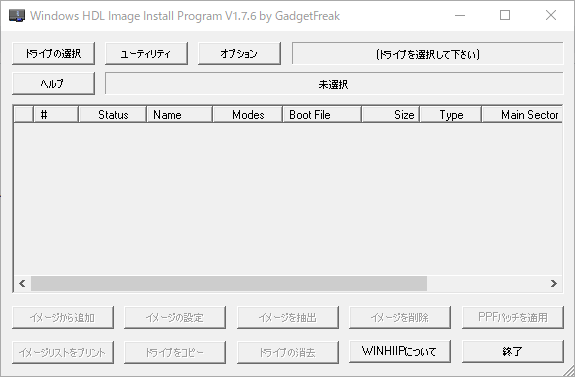The height and width of the screenshot is (377, 575).
Task: Sort by the # column header
Action: (x=56, y=114)
